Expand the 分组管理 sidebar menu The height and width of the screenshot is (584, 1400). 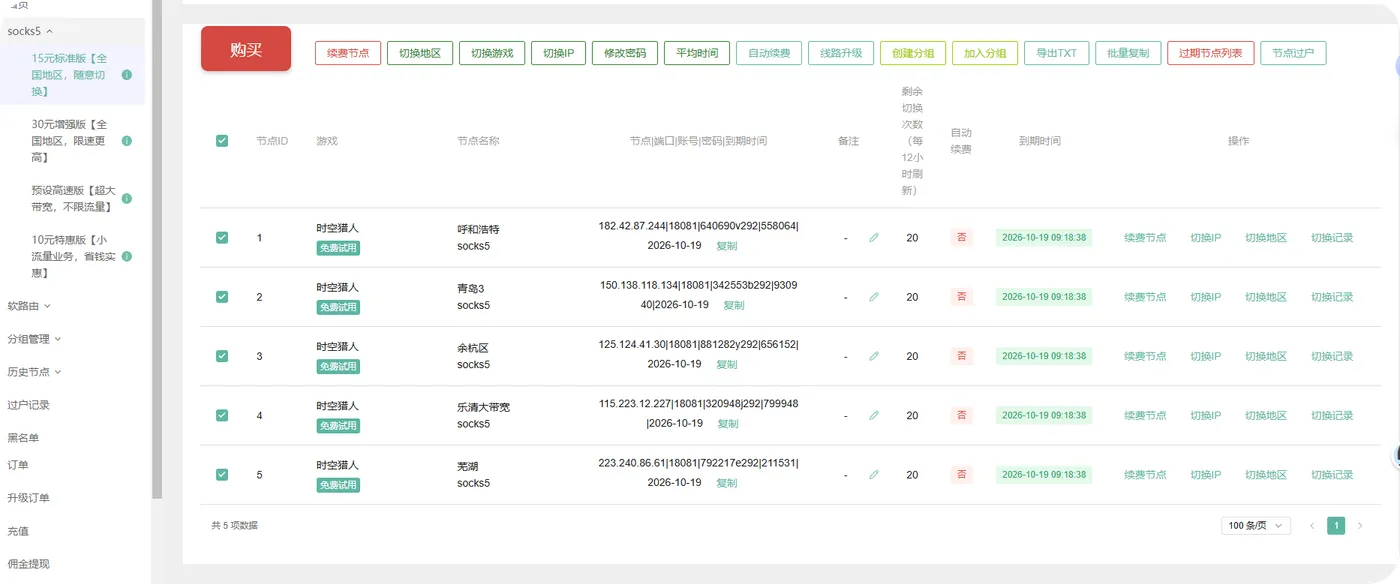(x=35, y=339)
